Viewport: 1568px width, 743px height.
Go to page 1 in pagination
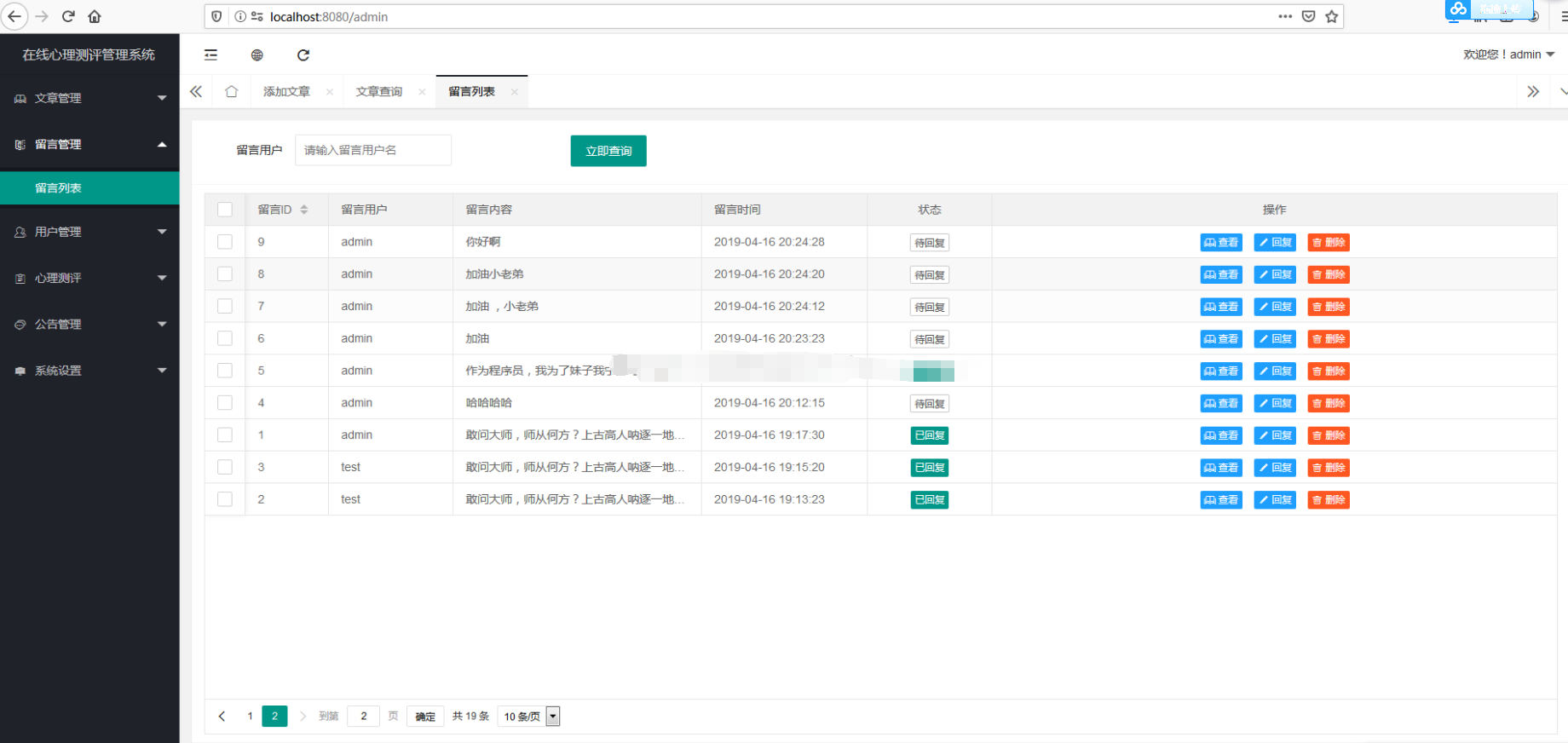250,717
